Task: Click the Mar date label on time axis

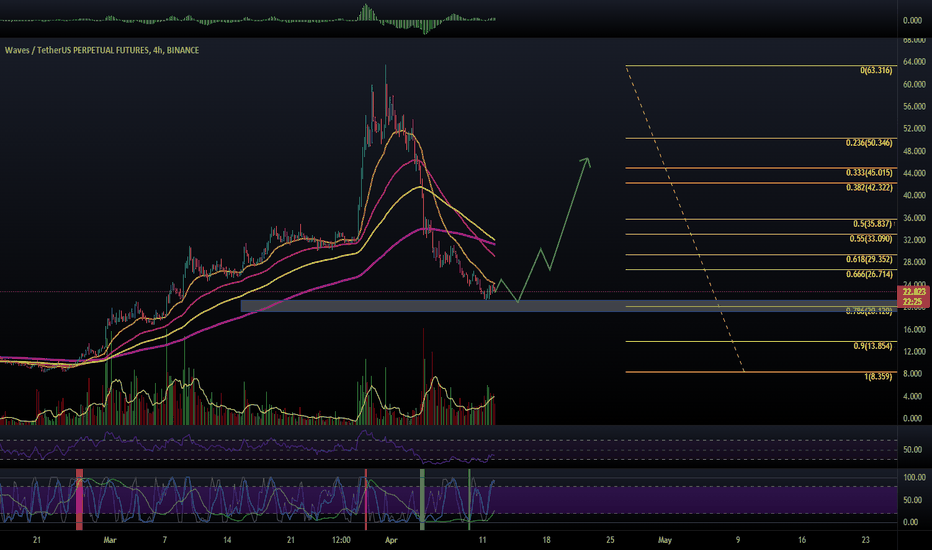Action: pos(110,540)
